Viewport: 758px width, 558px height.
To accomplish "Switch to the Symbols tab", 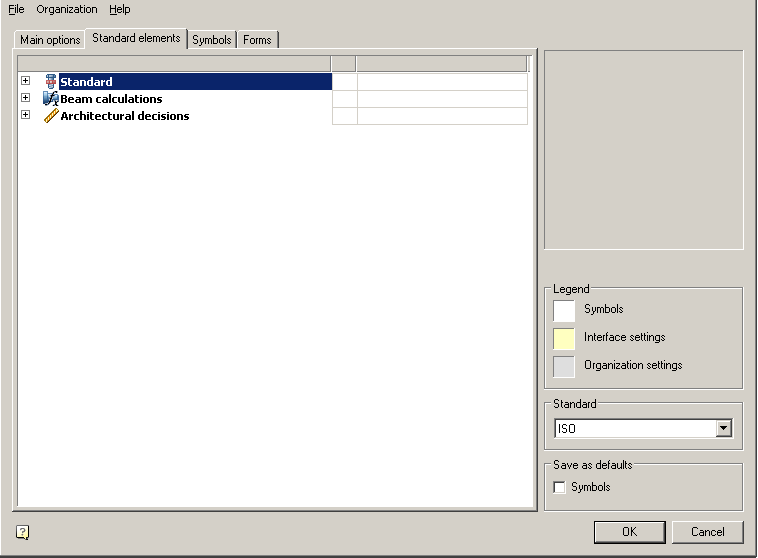I will pyautogui.click(x=212, y=40).
